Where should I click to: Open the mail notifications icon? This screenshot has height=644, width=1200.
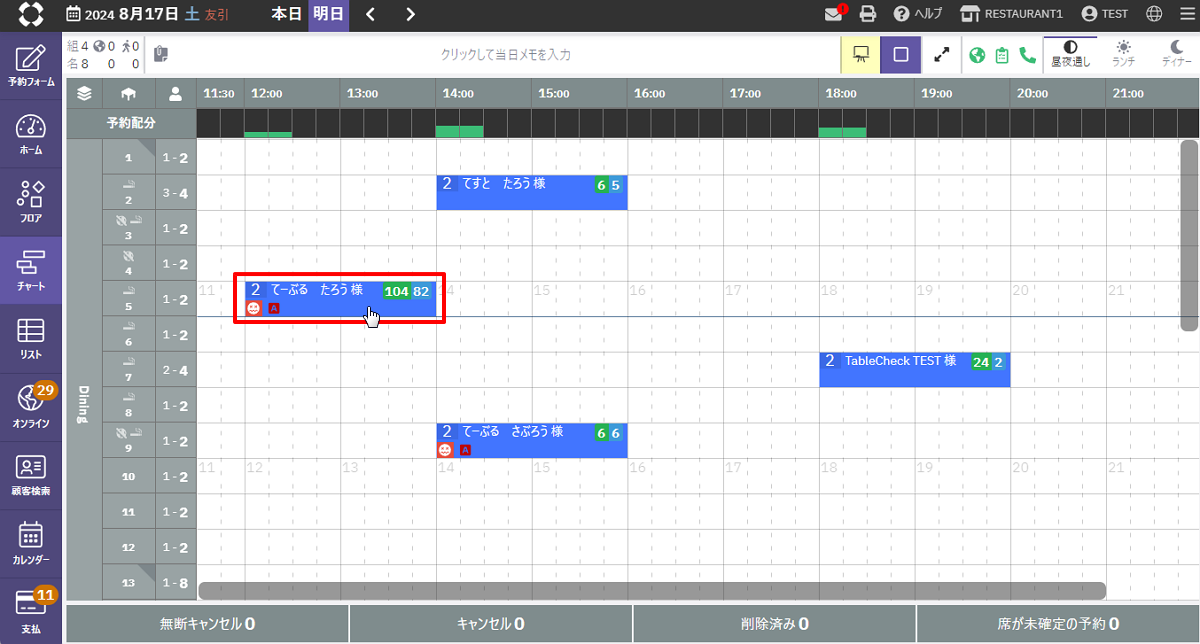pyautogui.click(x=834, y=14)
